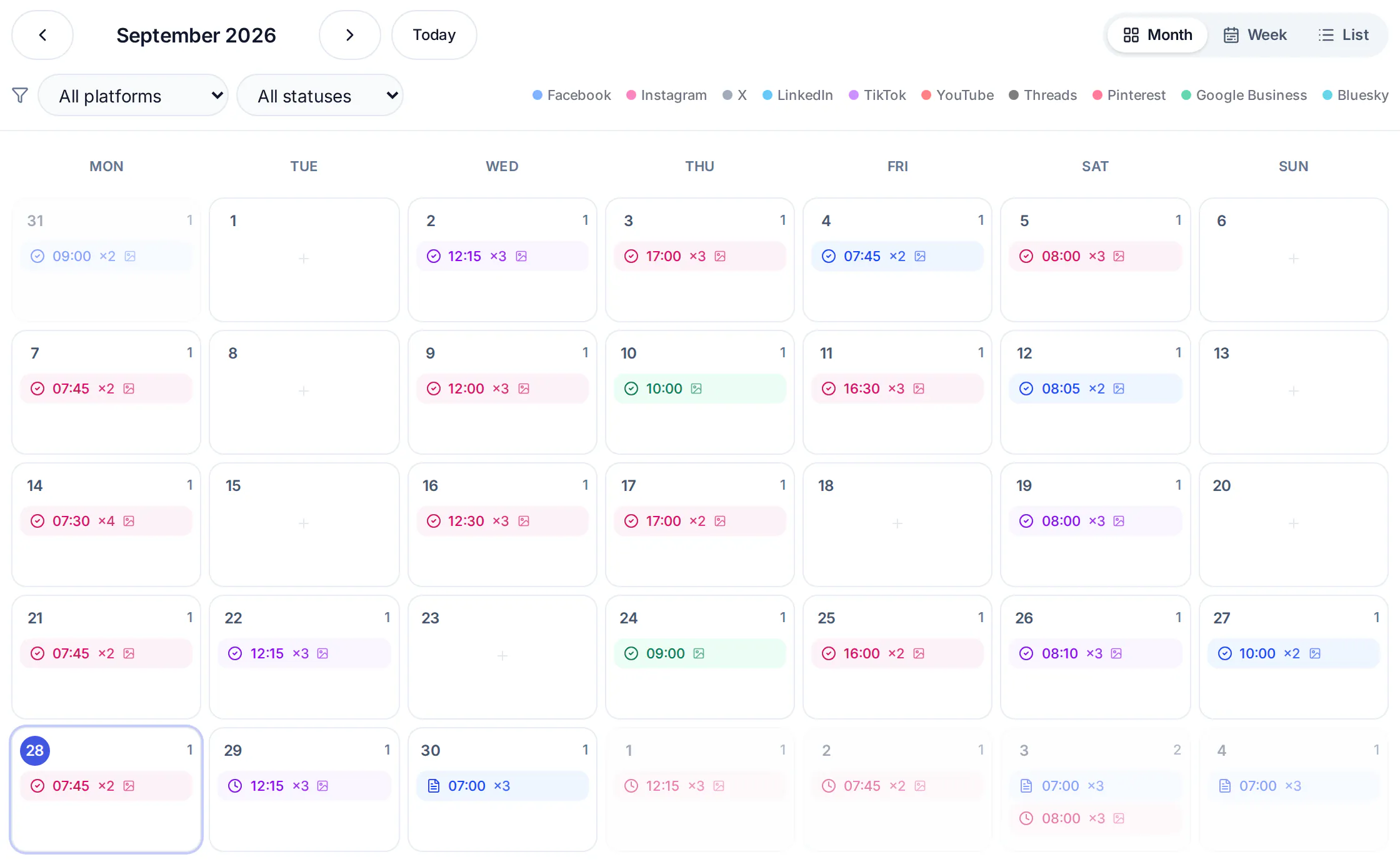The height and width of the screenshot is (862, 1400).
Task: Add a post on September 15
Action: click(304, 523)
